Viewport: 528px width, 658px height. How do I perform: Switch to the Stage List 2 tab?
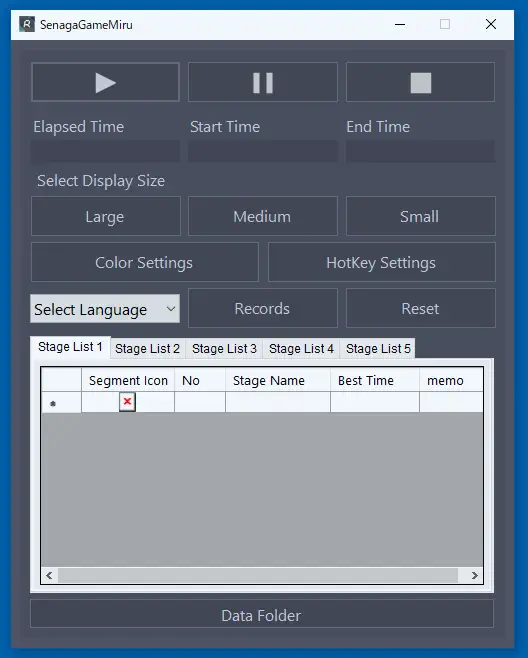point(147,348)
